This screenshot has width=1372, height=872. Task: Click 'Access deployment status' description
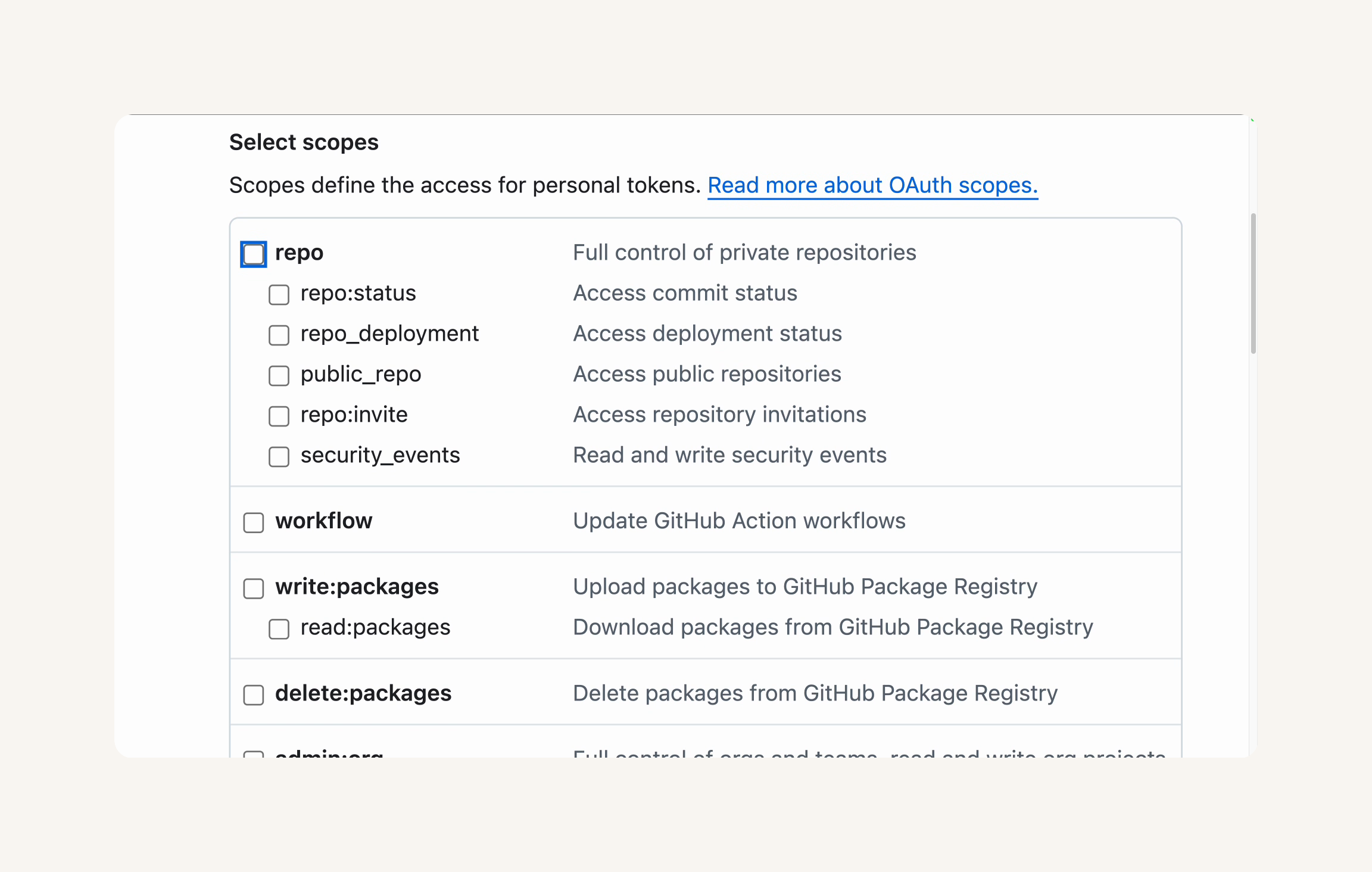[x=707, y=334]
